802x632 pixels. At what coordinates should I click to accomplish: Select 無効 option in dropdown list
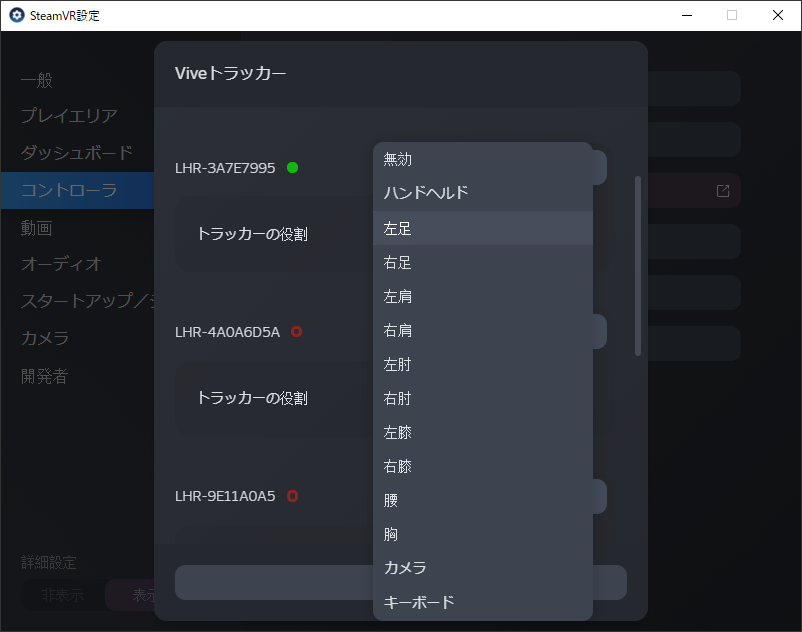483,160
